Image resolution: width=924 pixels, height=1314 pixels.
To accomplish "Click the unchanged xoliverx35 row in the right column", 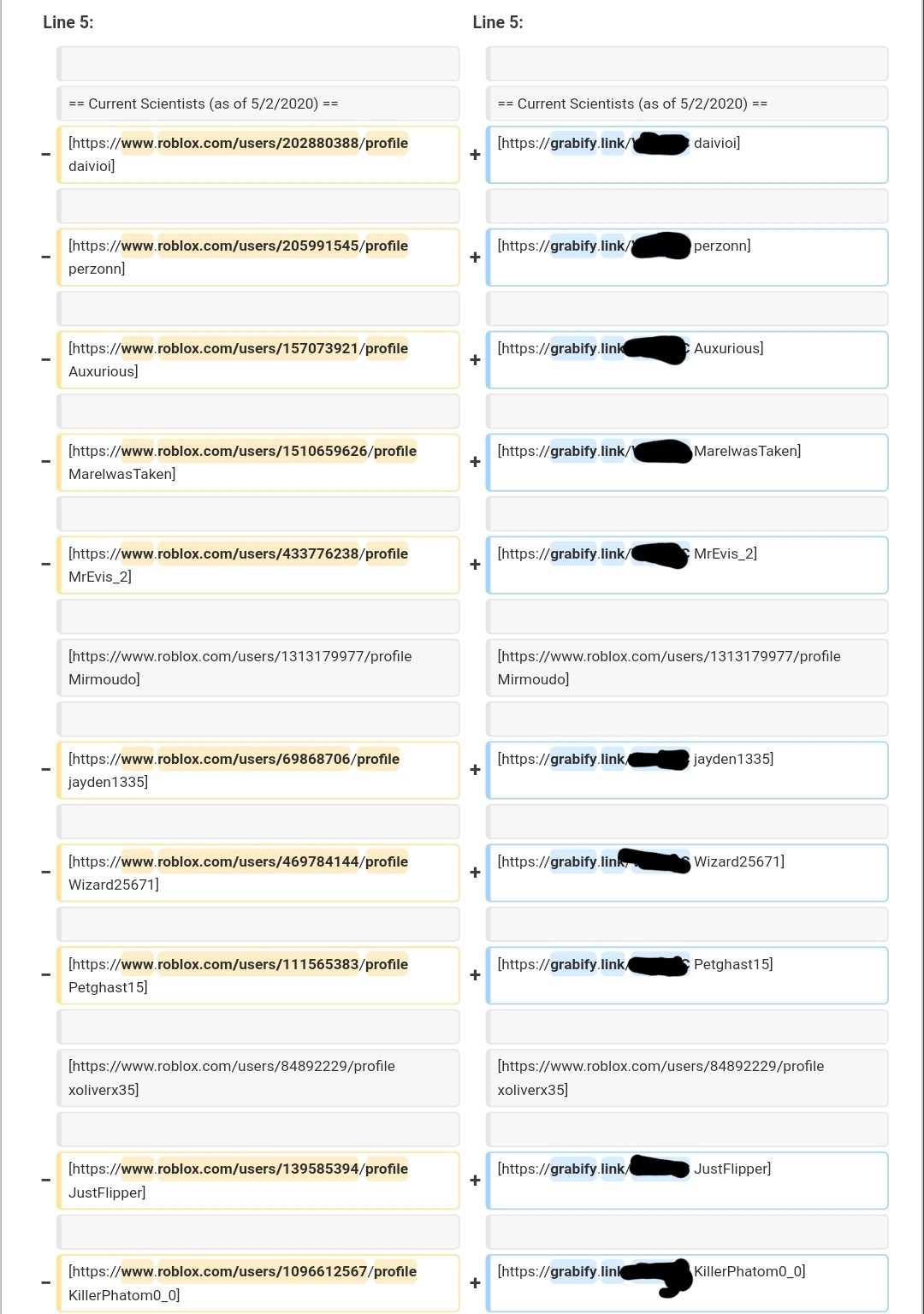I will [687, 1078].
